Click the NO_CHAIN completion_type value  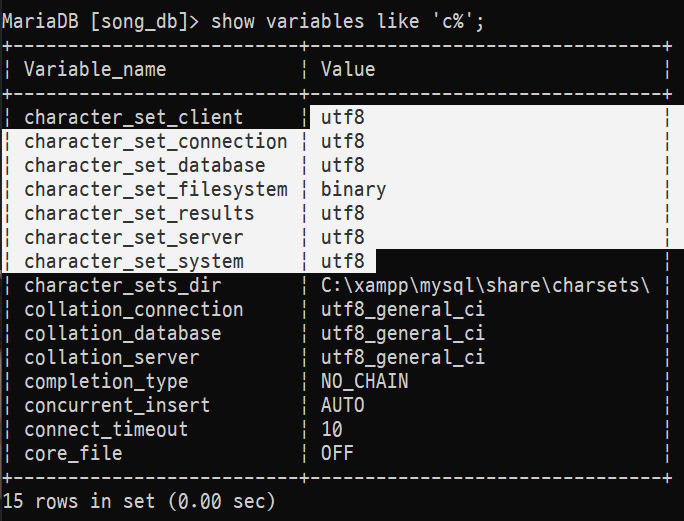pos(364,381)
